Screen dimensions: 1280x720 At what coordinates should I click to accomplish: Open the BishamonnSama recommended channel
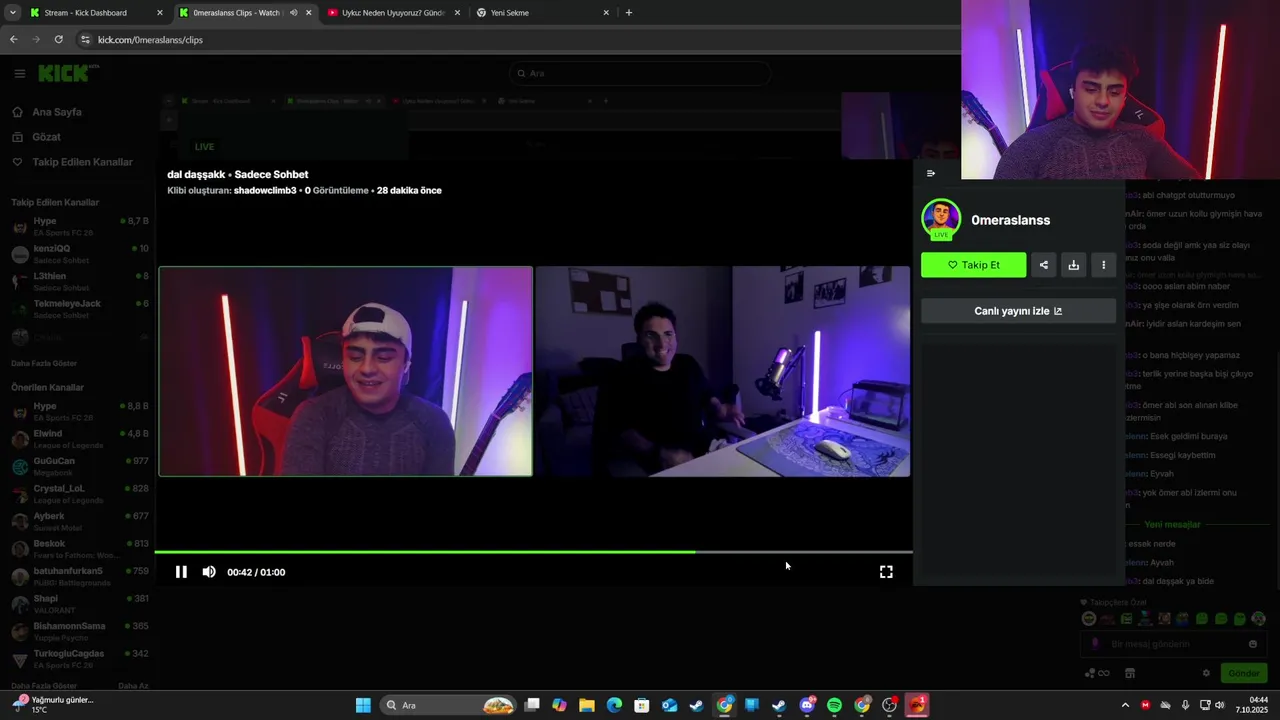80,631
